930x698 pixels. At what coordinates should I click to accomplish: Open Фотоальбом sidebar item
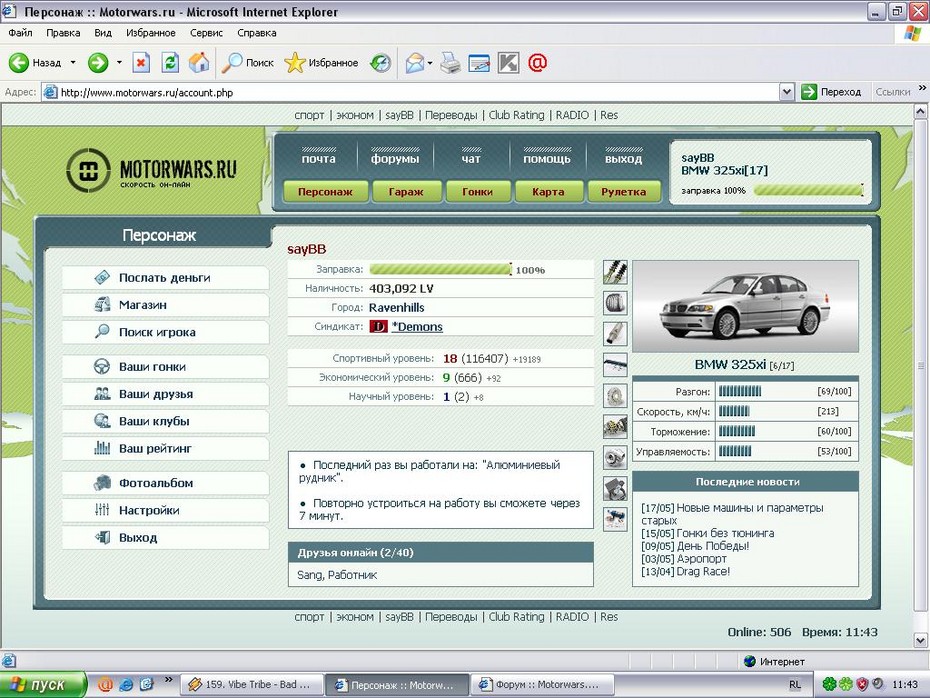coord(165,483)
